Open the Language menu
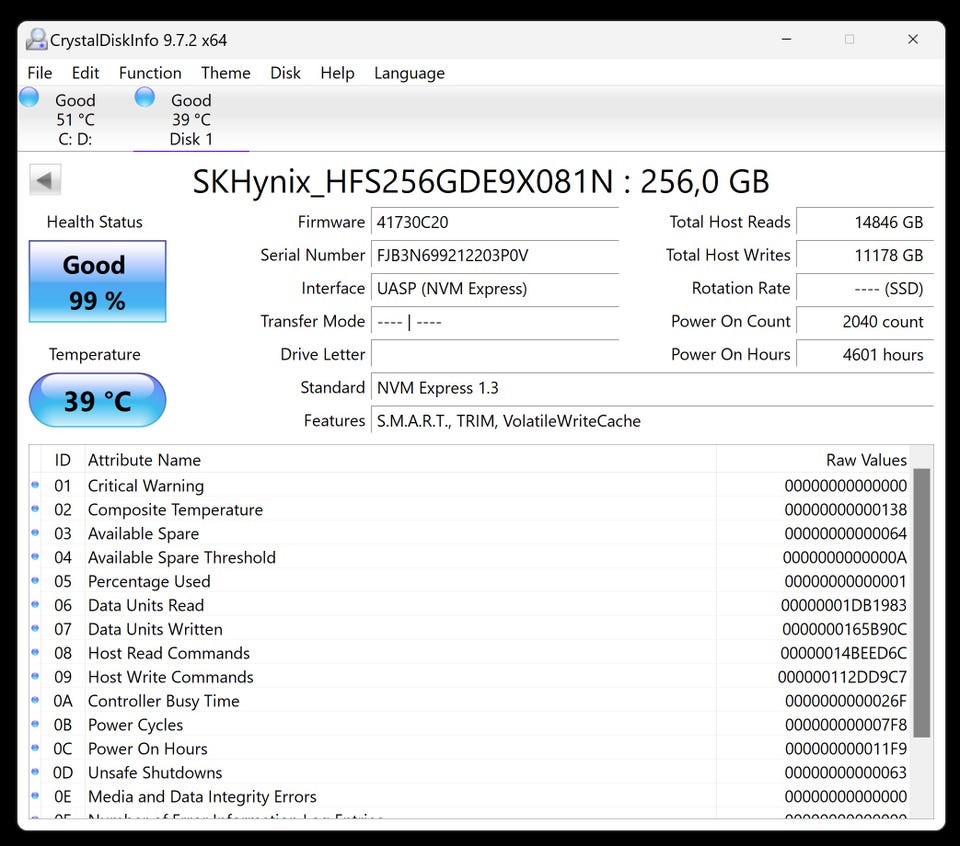Image resolution: width=960 pixels, height=846 pixels. [x=409, y=73]
